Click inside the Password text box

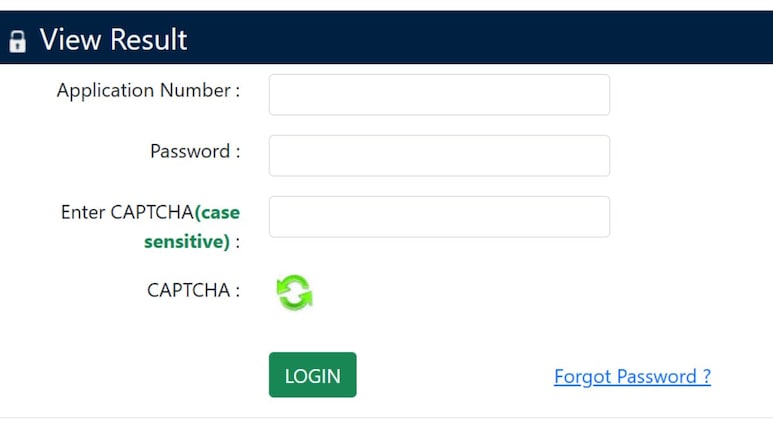click(439, 156)
